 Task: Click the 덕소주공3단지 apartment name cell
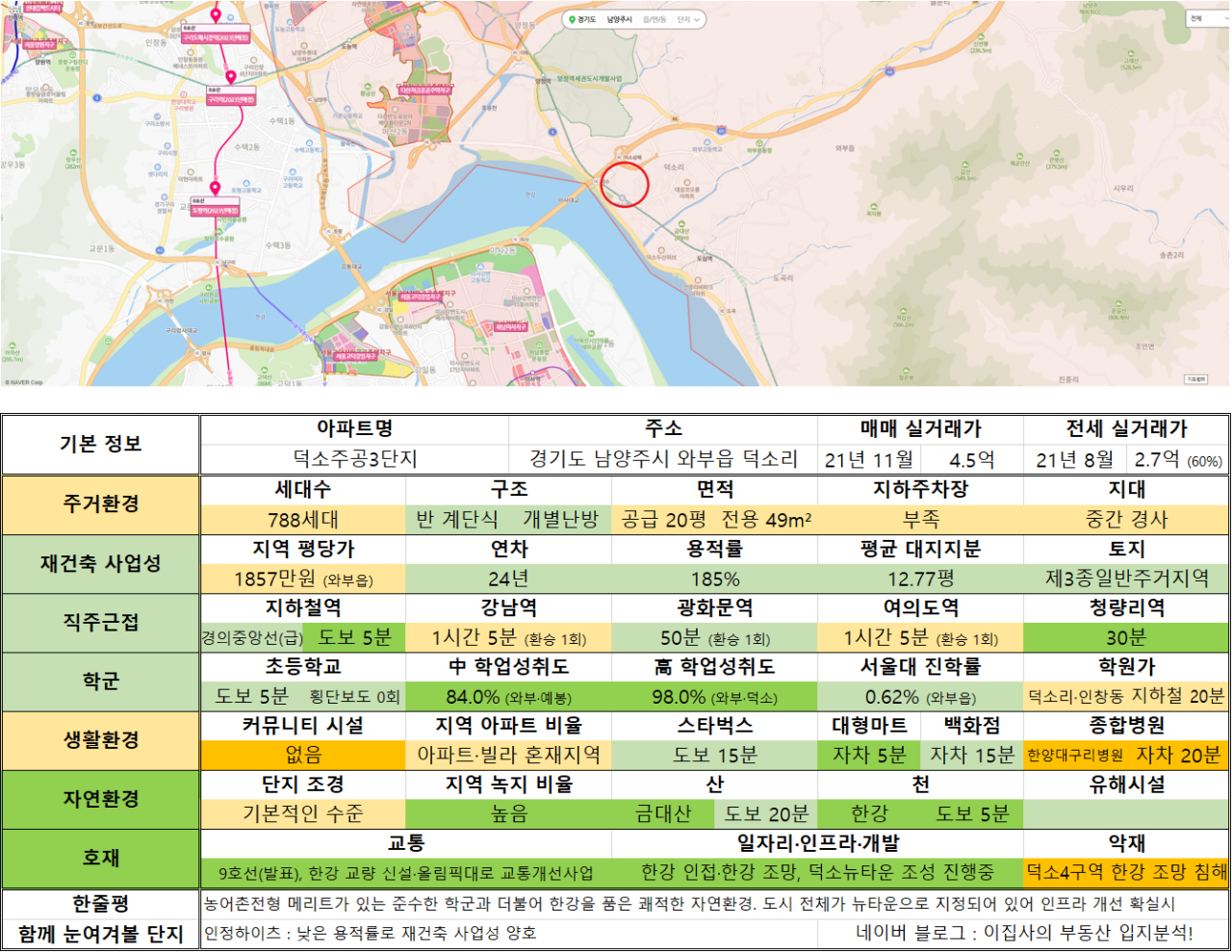pyautogui.click(x=355, y=459)
